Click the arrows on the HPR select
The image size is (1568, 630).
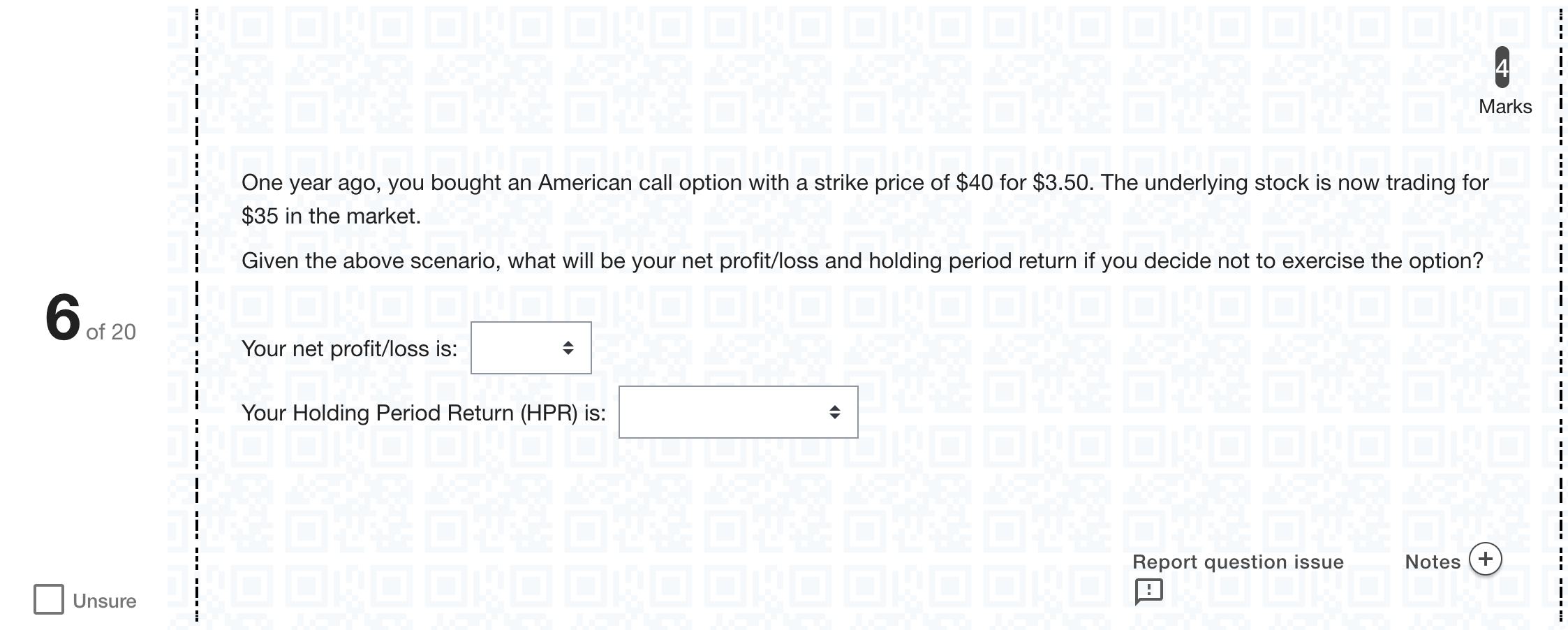pos(834,412)
